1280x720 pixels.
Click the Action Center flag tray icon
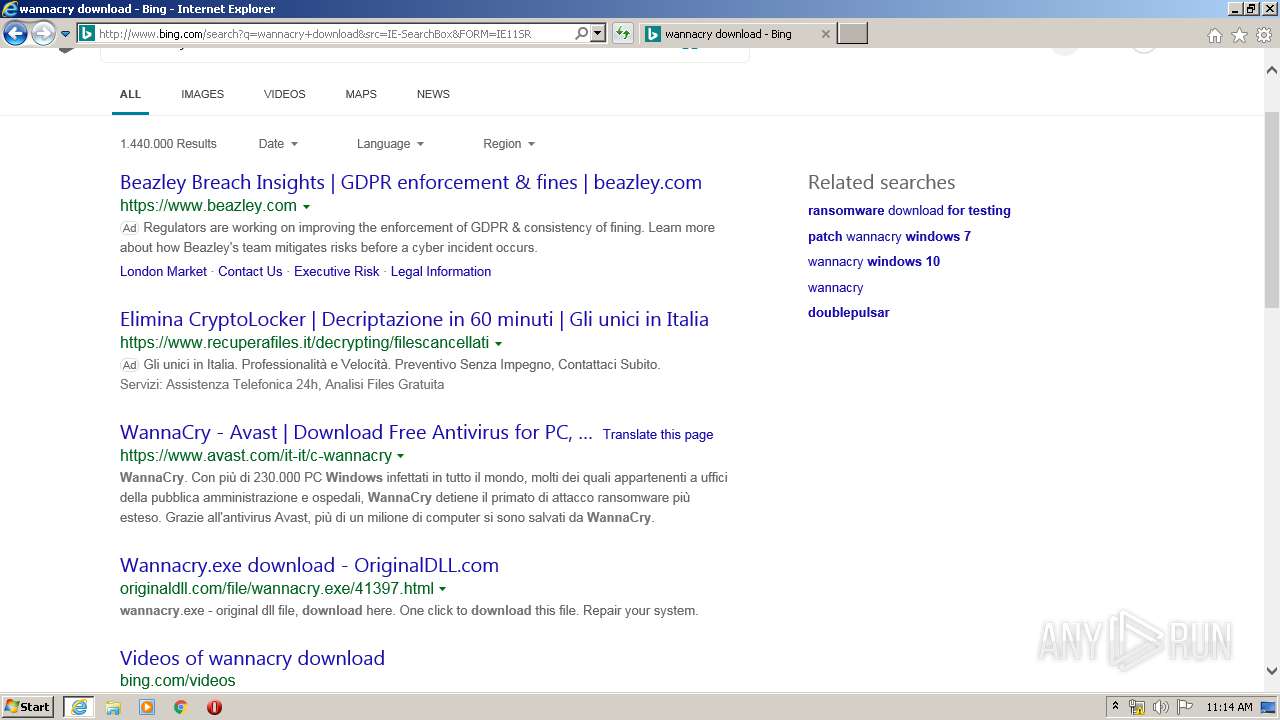(x=1184, y=707)
